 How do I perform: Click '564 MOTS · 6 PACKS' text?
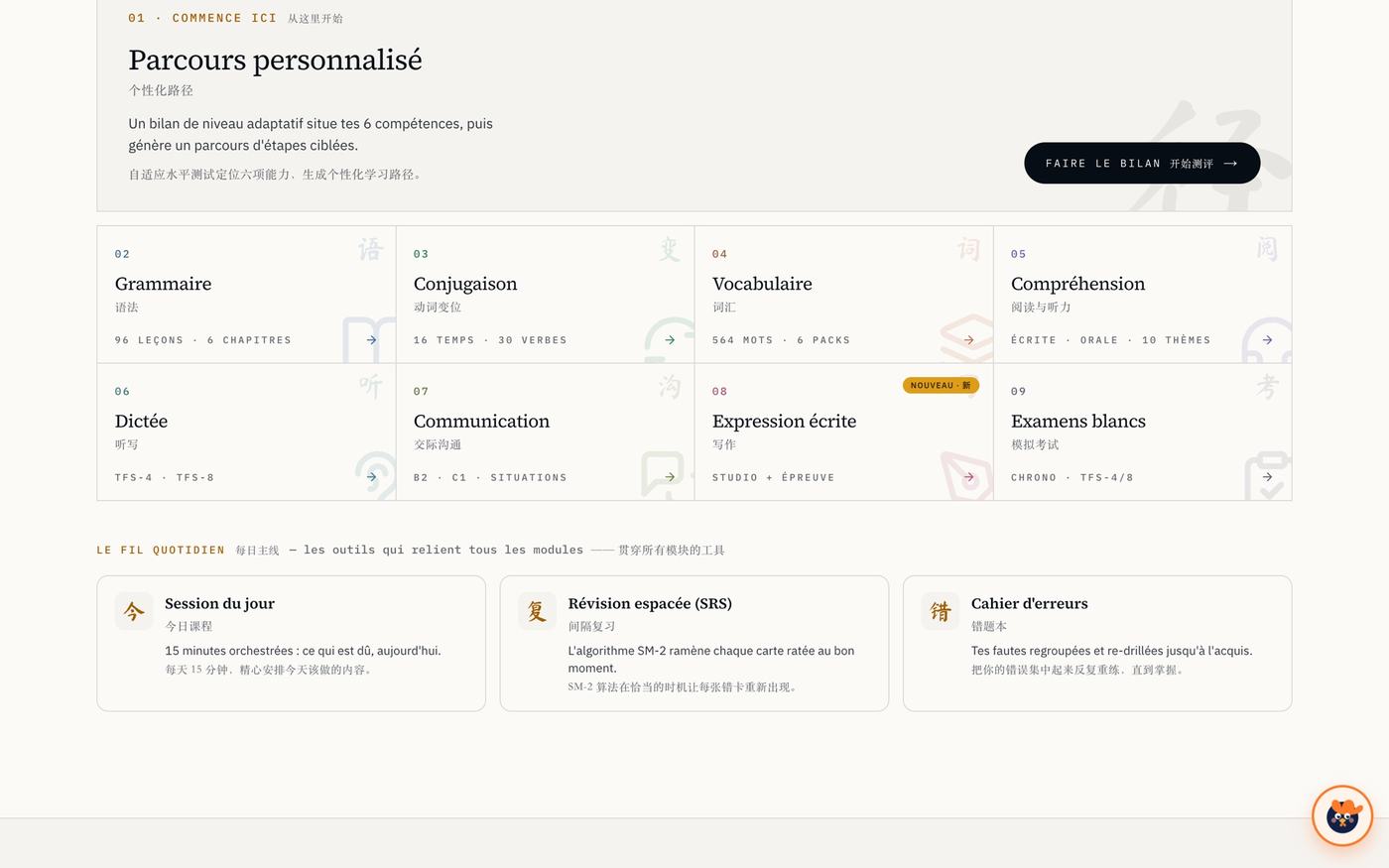(781, 340)
